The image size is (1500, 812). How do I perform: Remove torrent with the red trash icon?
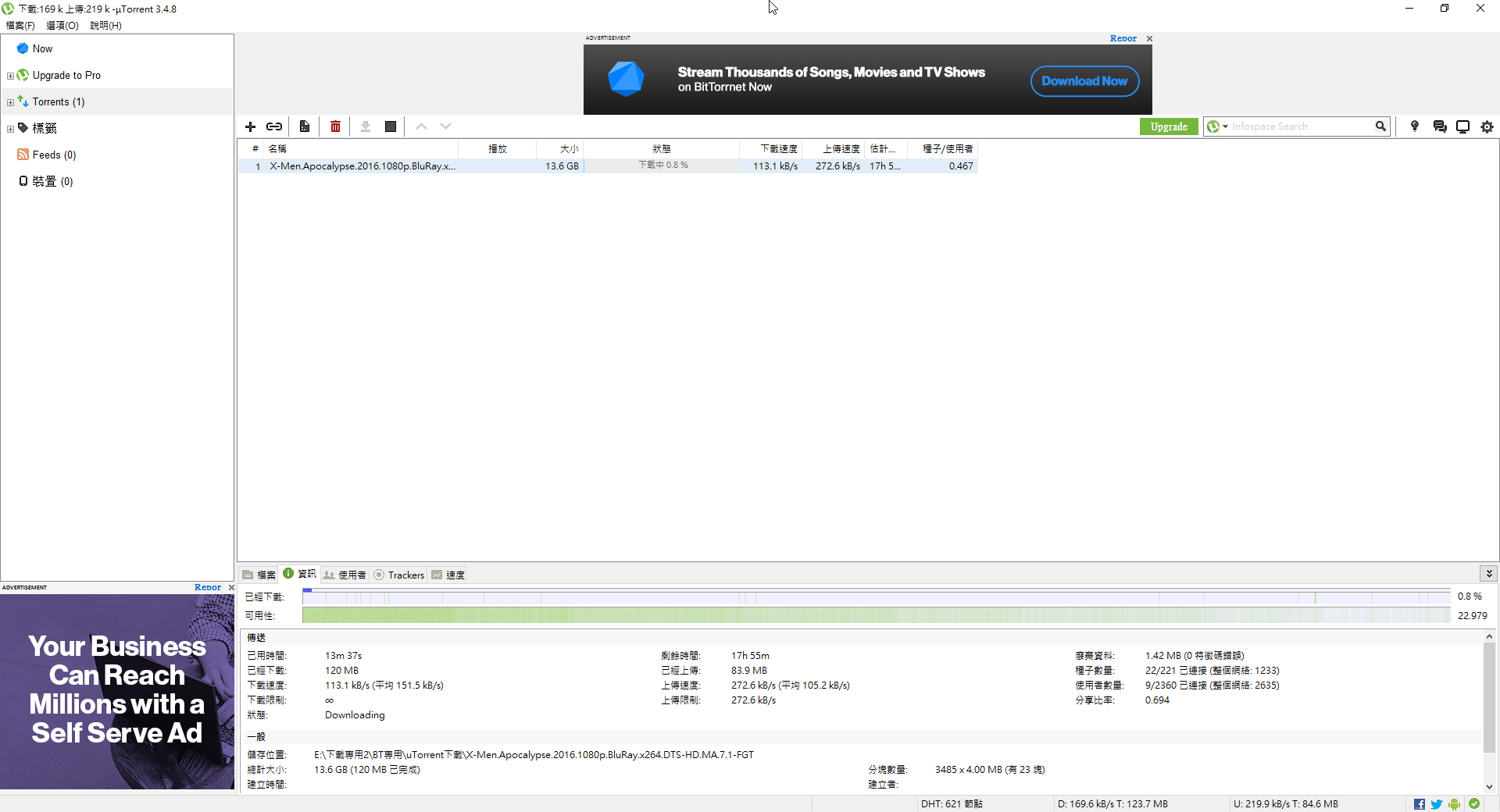click(335, 126)
